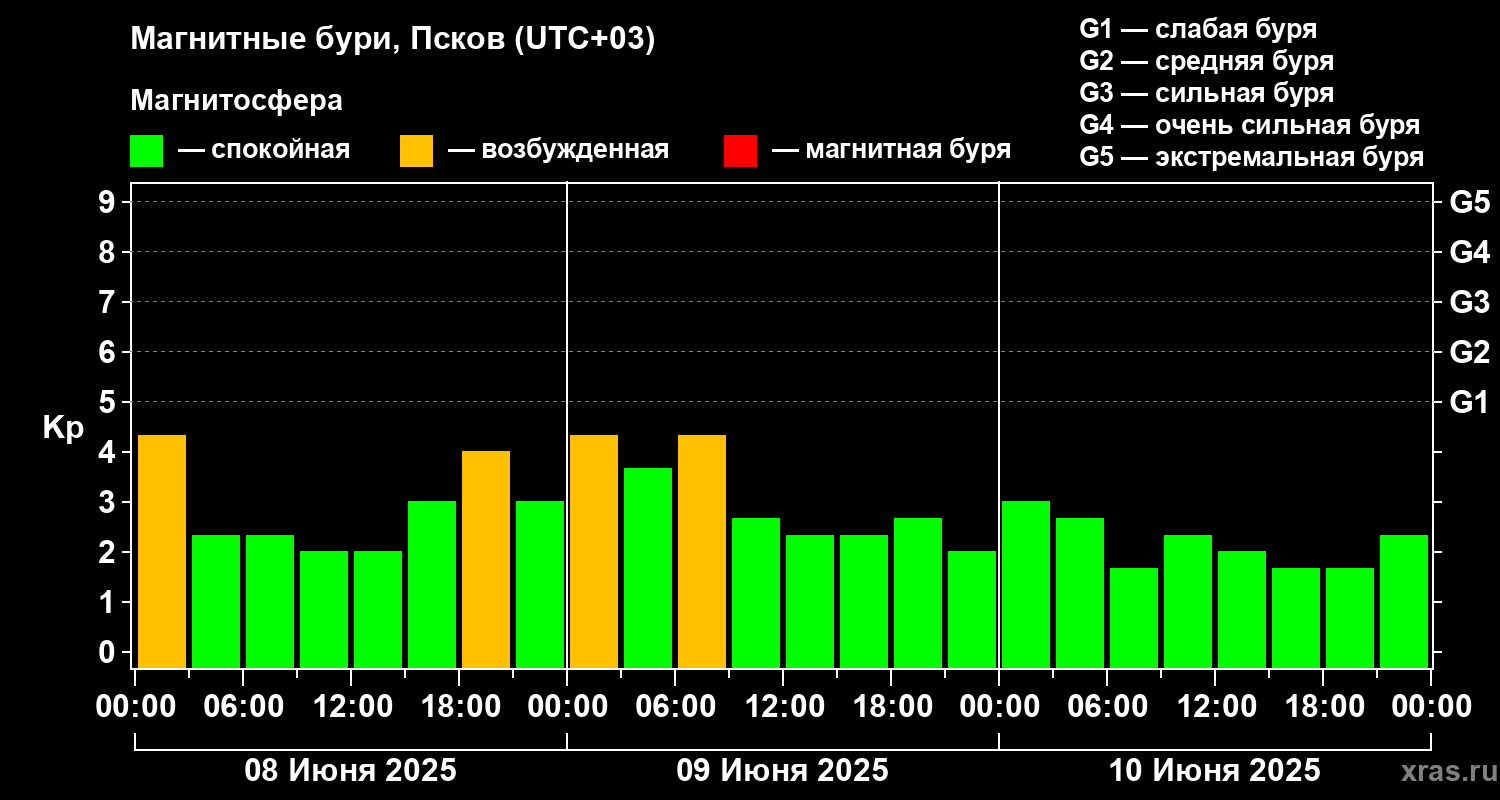
Task: Click the '12:00' time label for 08 Июня
Action: point(351,707)
